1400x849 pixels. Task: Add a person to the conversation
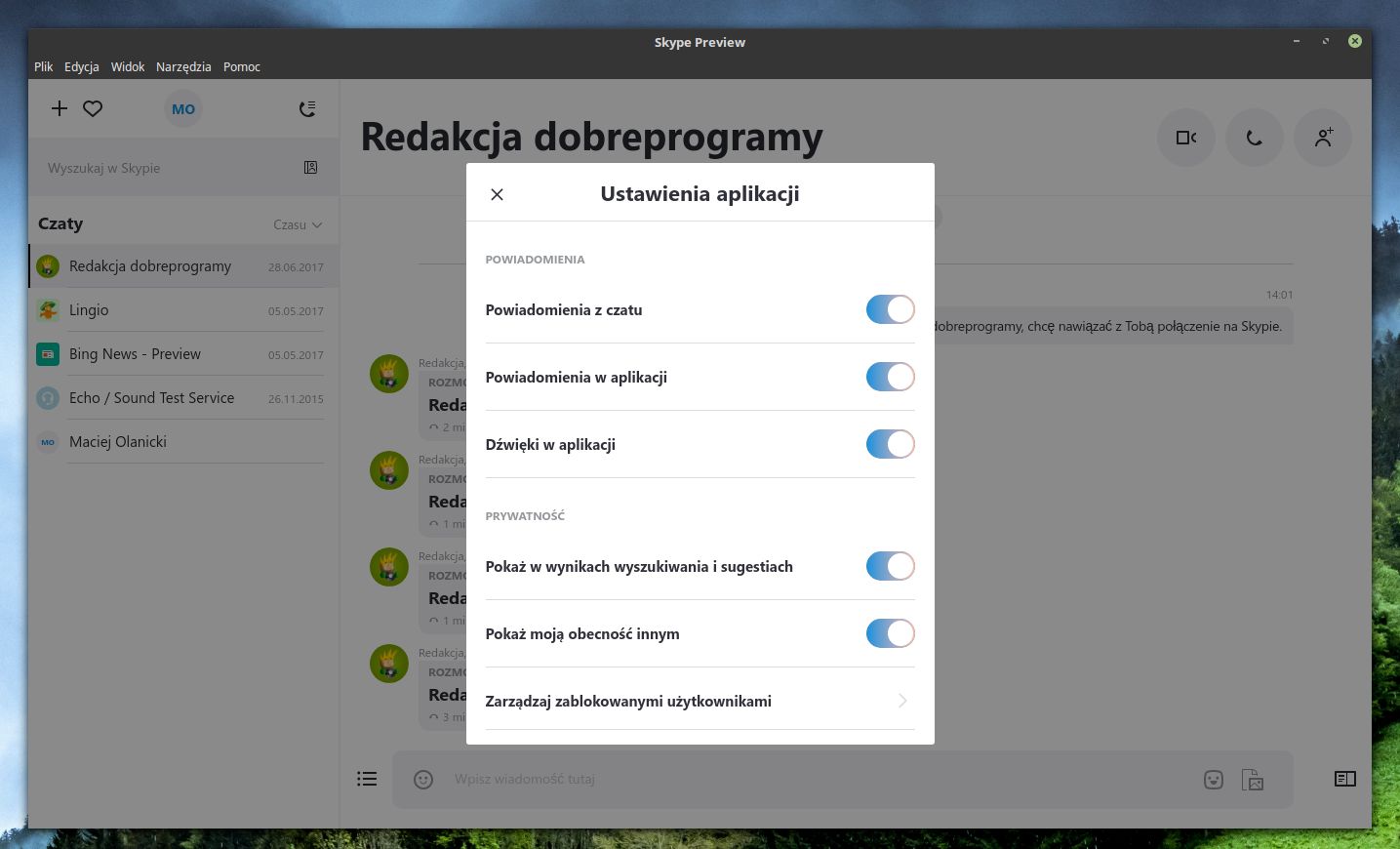[1323, 138]
